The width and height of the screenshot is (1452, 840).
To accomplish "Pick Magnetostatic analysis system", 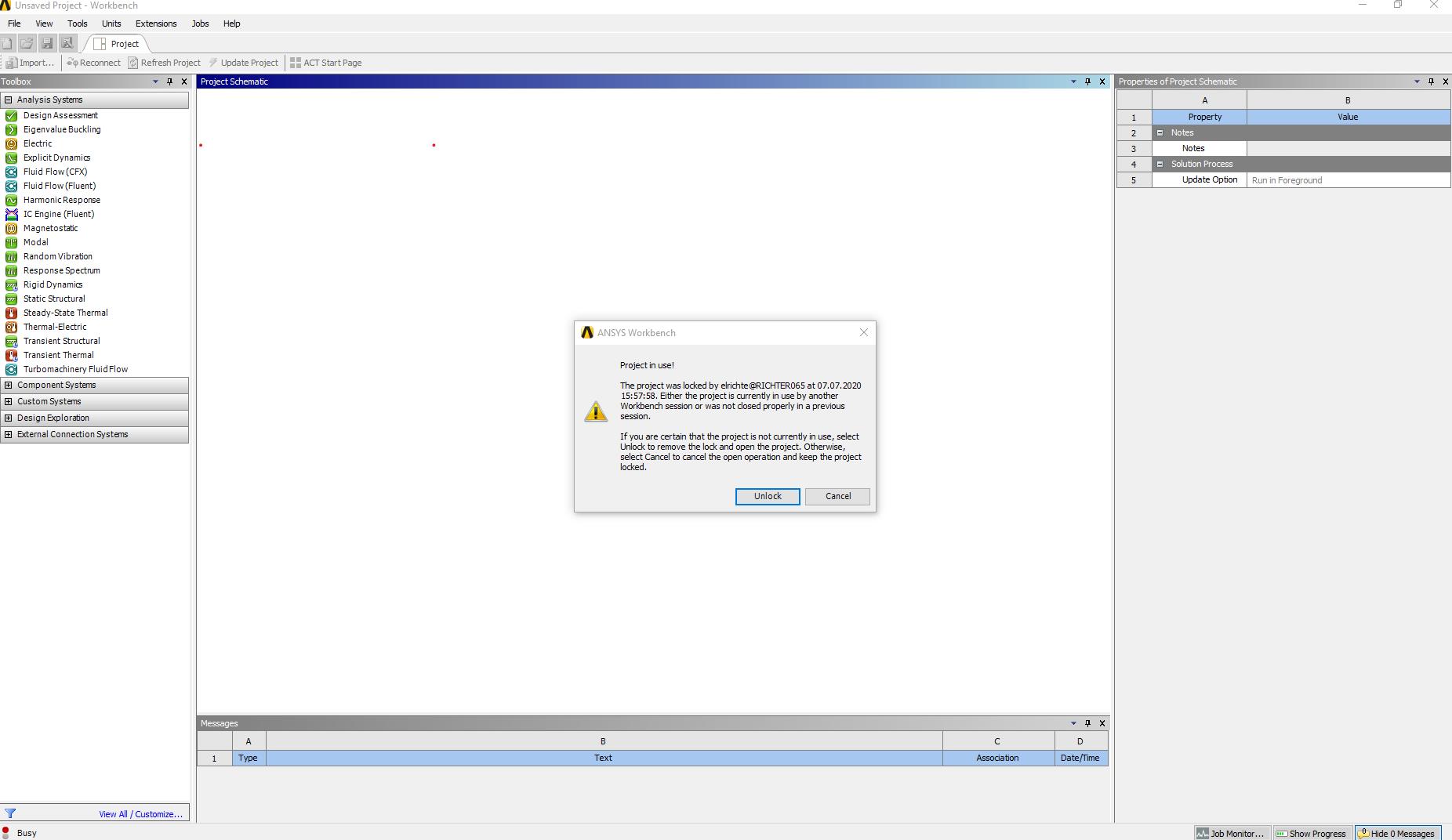I will point(50,228).
